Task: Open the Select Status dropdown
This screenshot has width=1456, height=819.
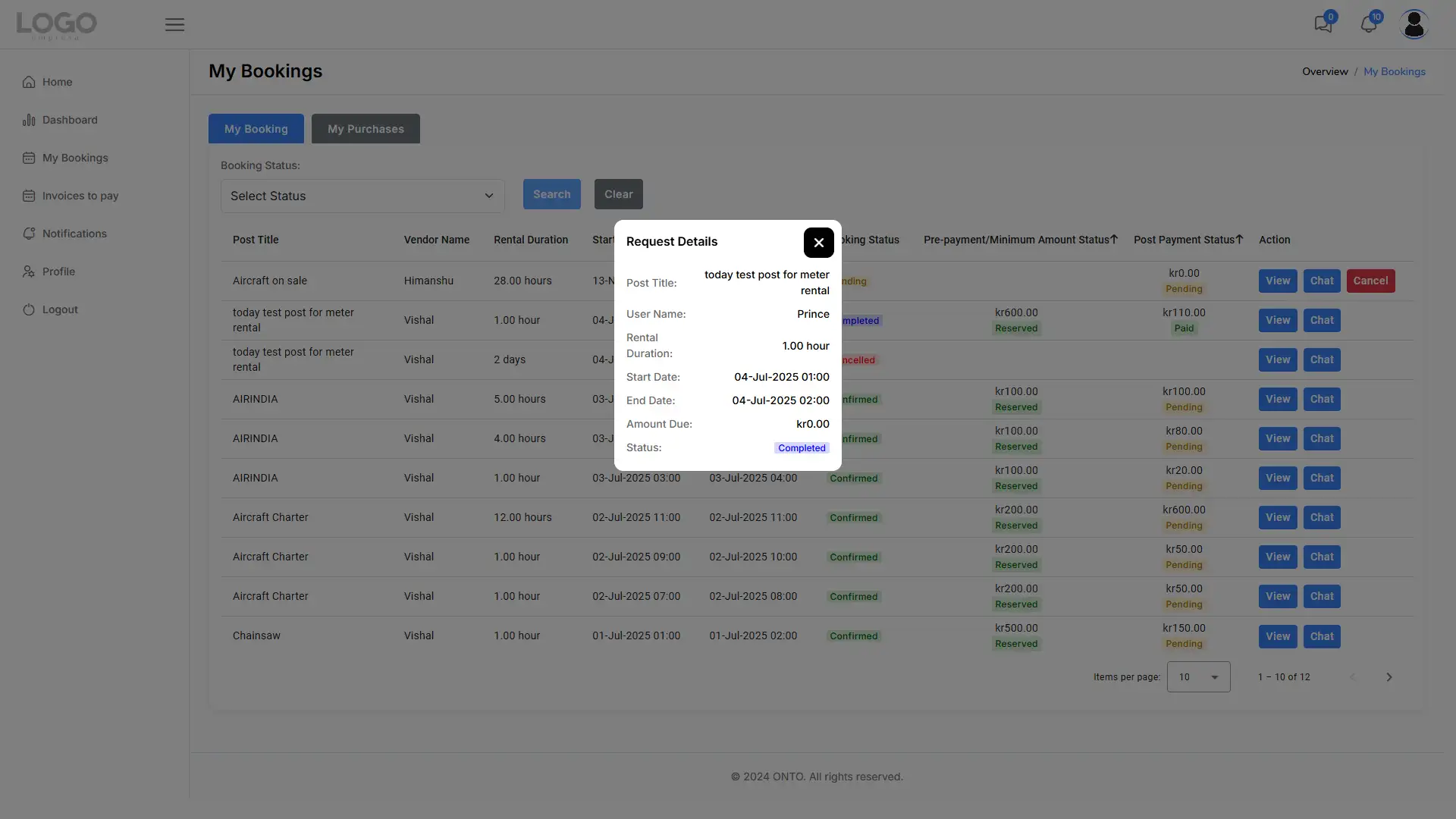Action: 362,196
